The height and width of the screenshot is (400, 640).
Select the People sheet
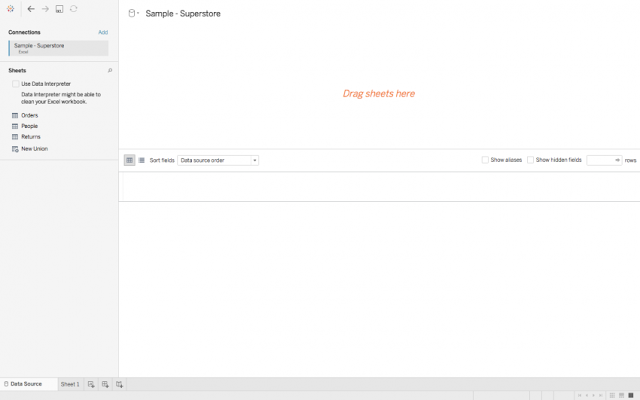tap(29, 126)
